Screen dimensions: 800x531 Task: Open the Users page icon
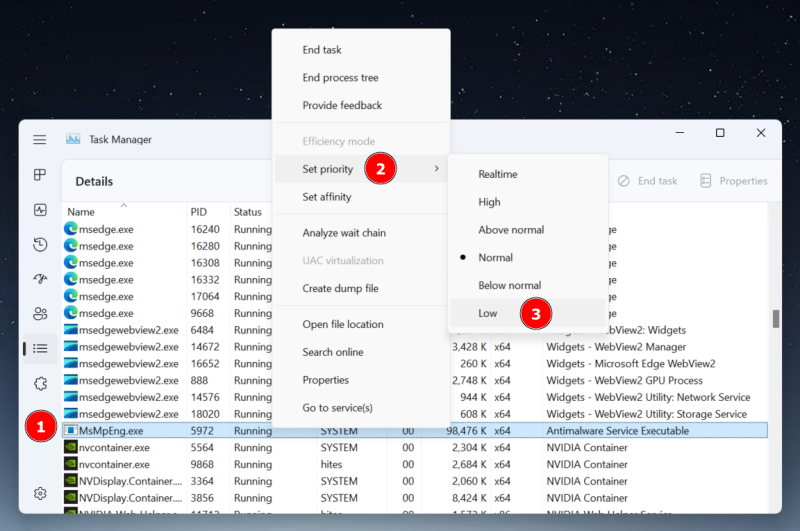pyautogui.click(x=40, y=313)
